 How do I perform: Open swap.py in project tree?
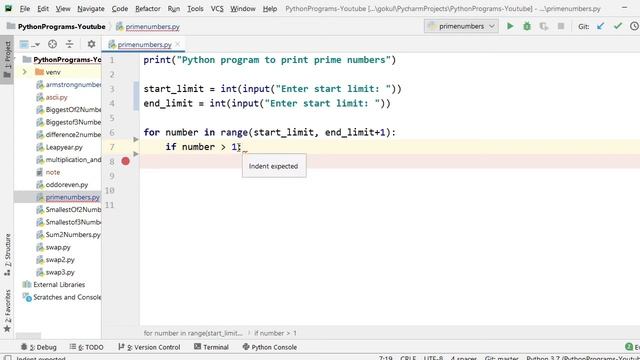pos(58,247)
